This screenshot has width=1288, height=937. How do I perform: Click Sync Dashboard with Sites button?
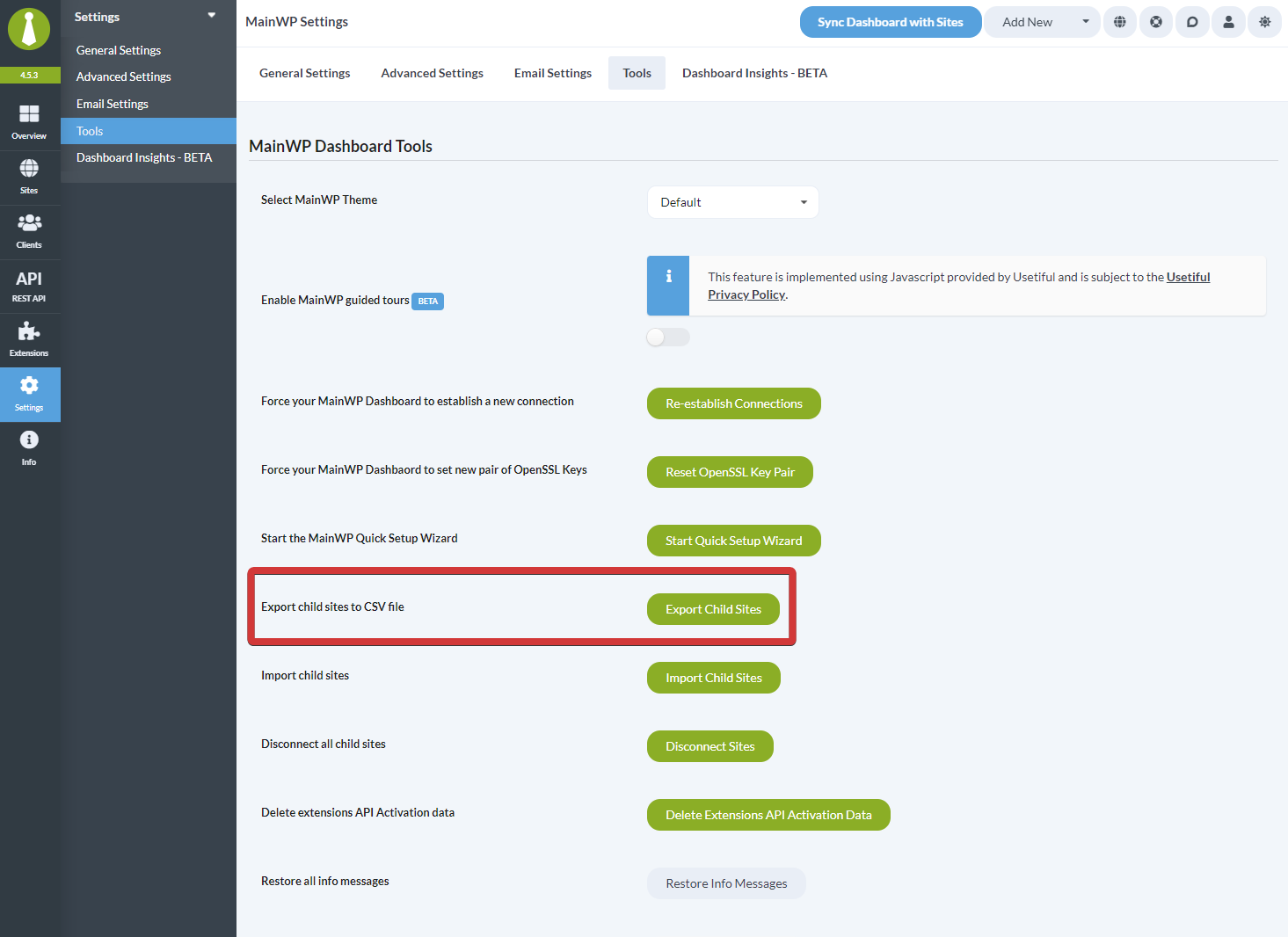pyautogui.click(x=891, y=22)
